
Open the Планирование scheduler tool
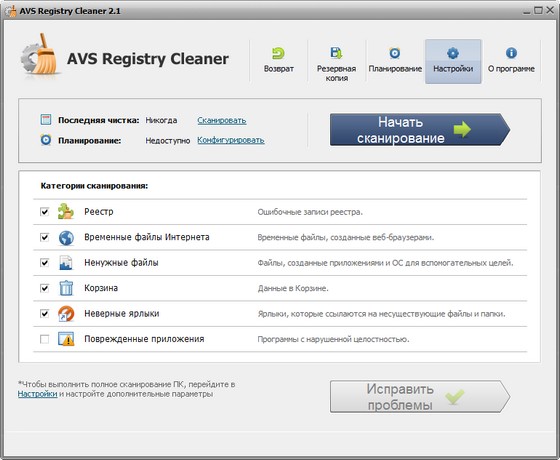[x=395, y=61]
